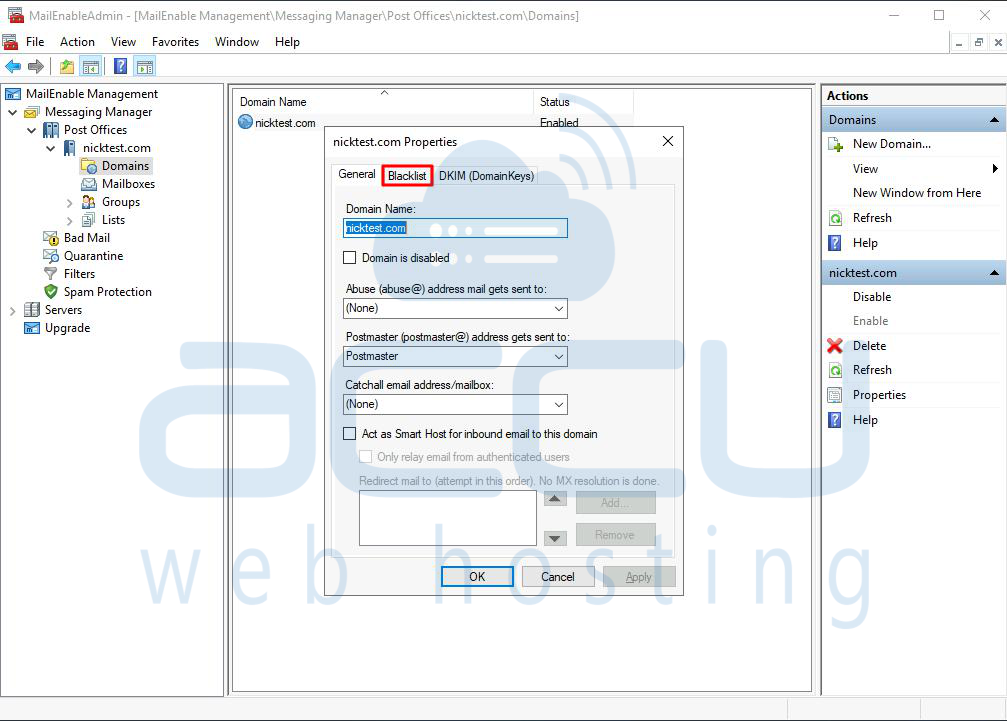
Task: Toggle the Show/Hide action pane icon
Action: [145, 66]
